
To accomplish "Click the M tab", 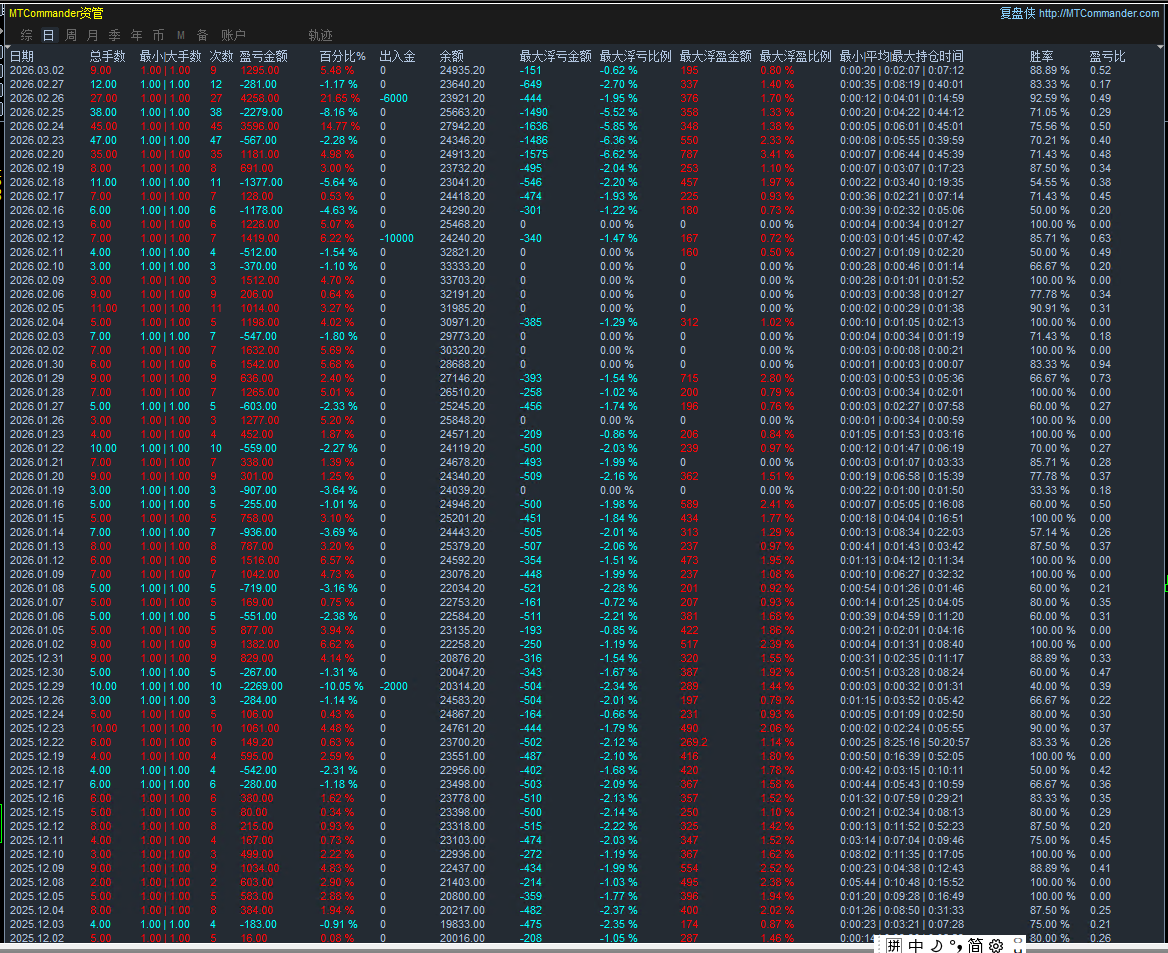I will [180, 35].
